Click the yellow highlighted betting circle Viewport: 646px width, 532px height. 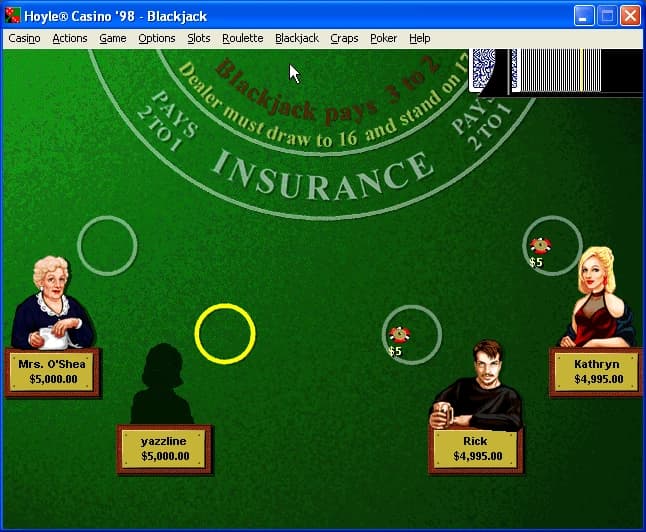[x=225, y=334]
